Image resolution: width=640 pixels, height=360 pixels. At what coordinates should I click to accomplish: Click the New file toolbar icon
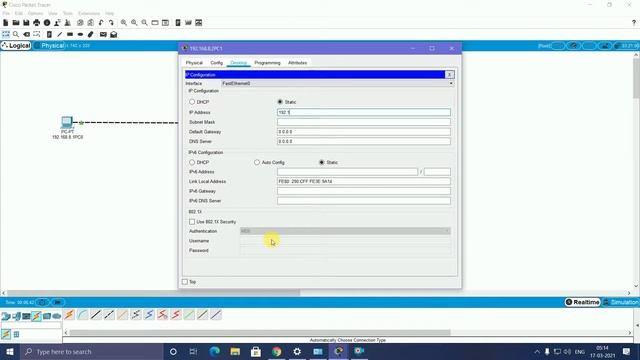point(6,23)
